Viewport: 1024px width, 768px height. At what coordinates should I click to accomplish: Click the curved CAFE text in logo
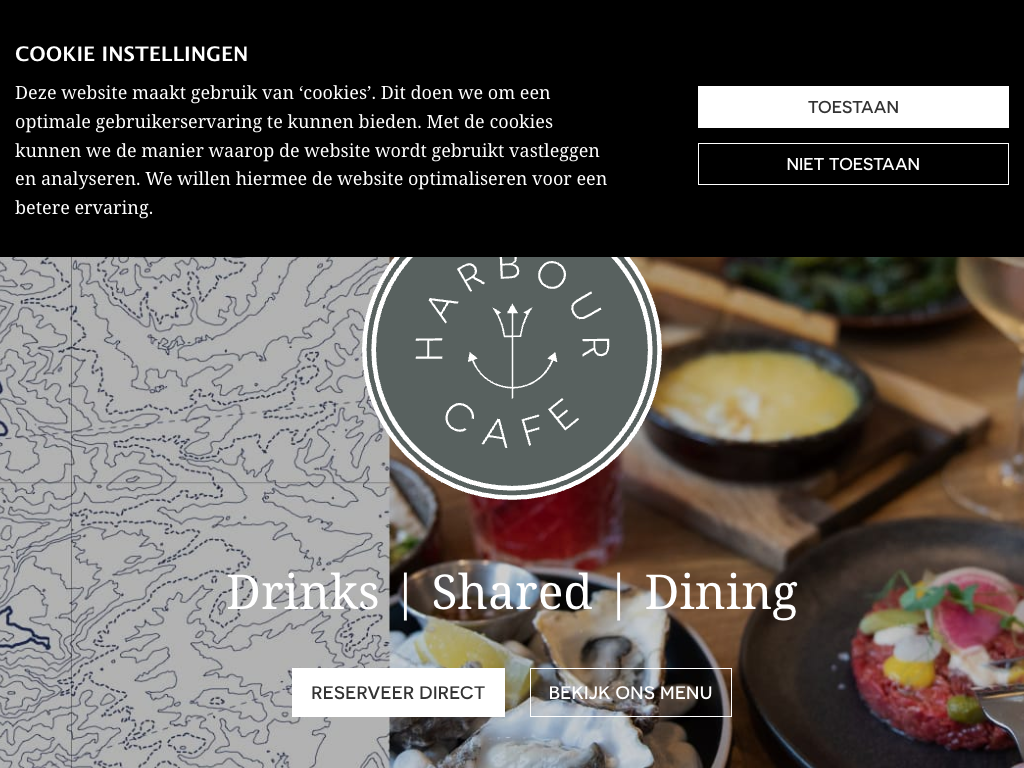coord(511,423)
